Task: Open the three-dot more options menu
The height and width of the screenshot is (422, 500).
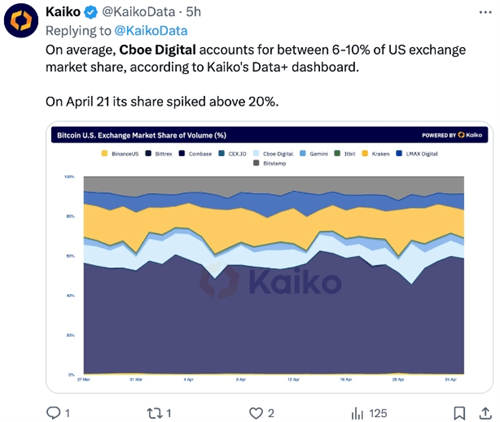Action: point(485,12)
